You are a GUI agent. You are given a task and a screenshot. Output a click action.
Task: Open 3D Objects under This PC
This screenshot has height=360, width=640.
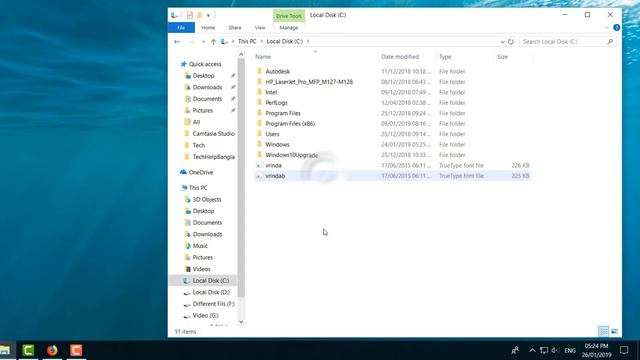(x=207, y=200)
